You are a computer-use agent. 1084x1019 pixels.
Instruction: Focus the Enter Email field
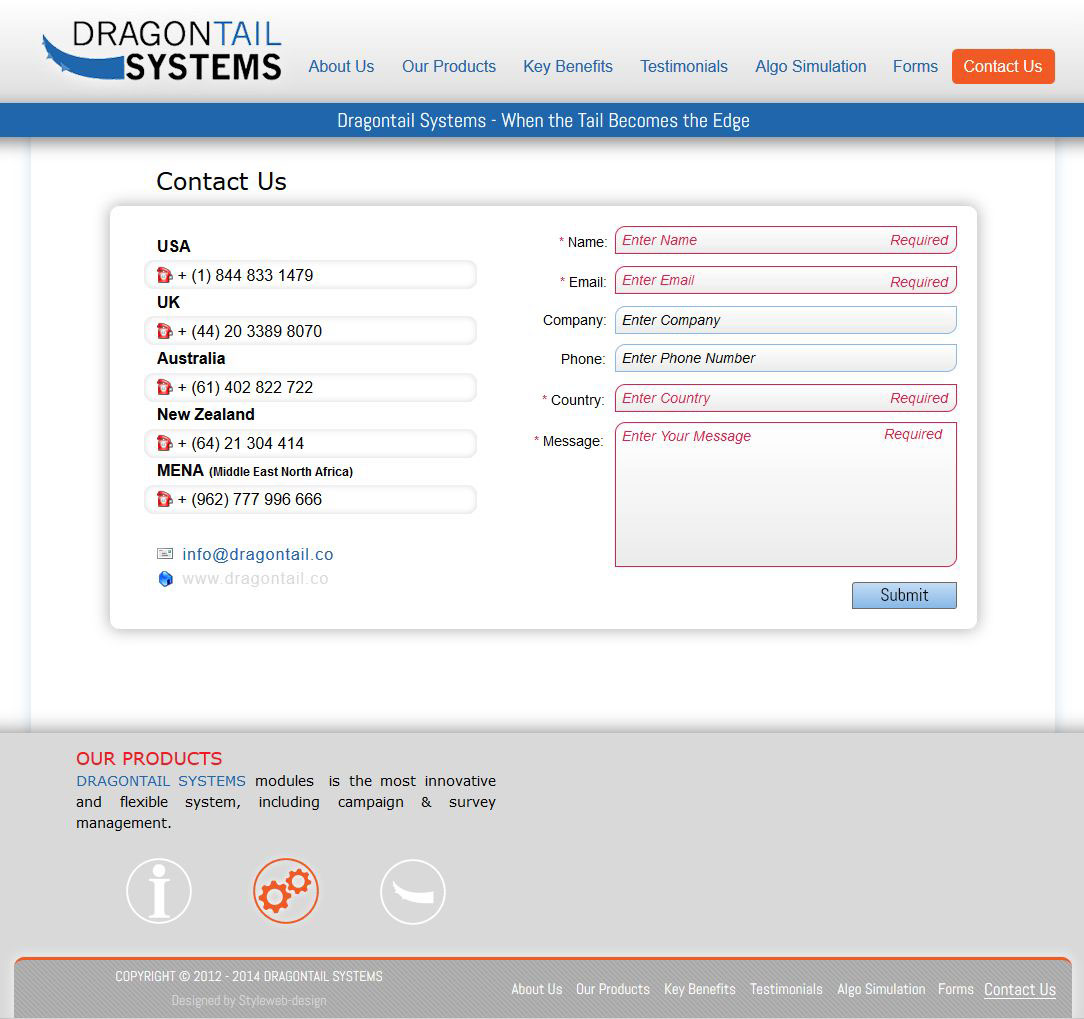coord(786,280)
